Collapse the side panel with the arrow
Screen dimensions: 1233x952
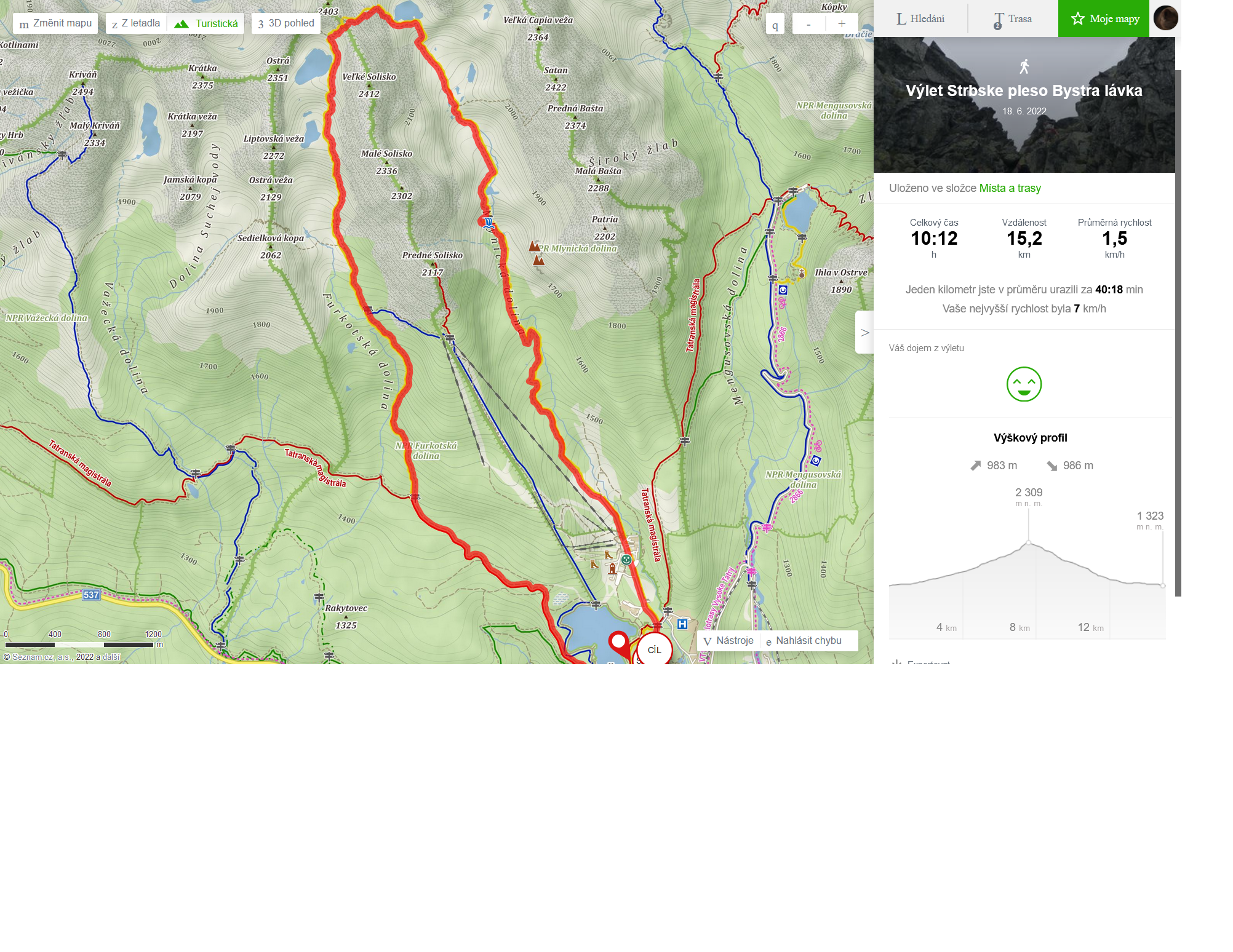(864, 332)
